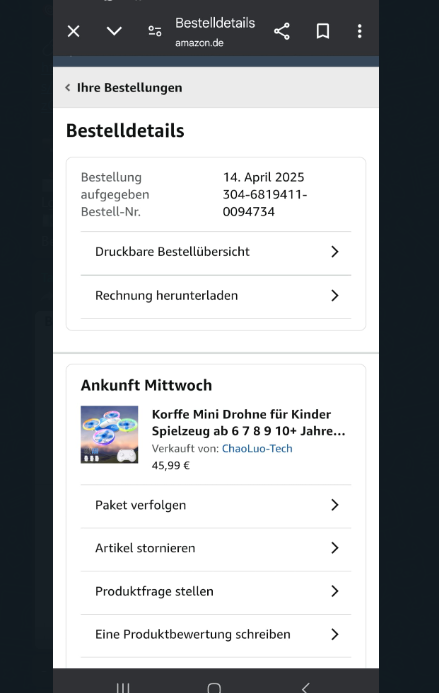This screenshot has width=439, height=693.
Task: Open site settings tune icon
Action: [155, 31]
